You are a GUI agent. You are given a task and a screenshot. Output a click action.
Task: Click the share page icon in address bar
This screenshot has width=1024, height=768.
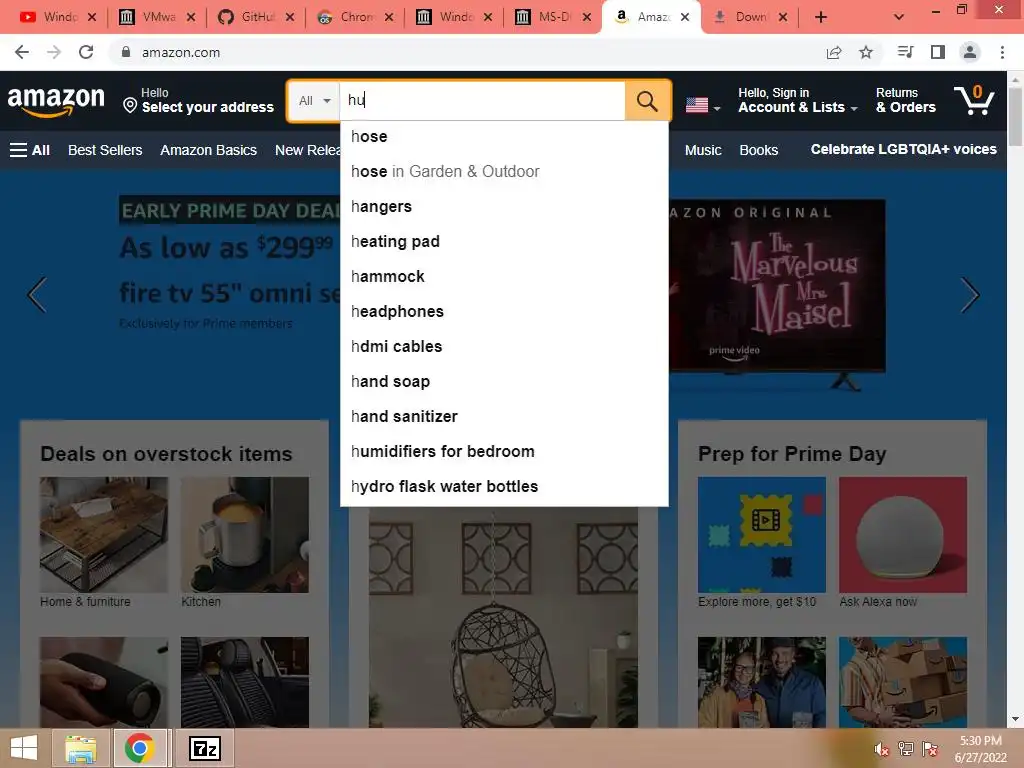point(834,52)
